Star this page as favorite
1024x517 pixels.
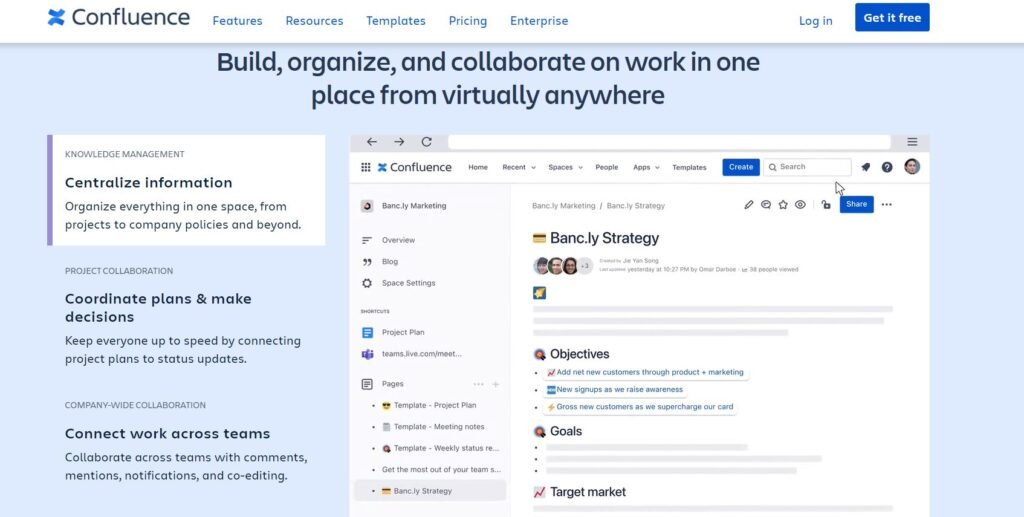click(783, 205)
